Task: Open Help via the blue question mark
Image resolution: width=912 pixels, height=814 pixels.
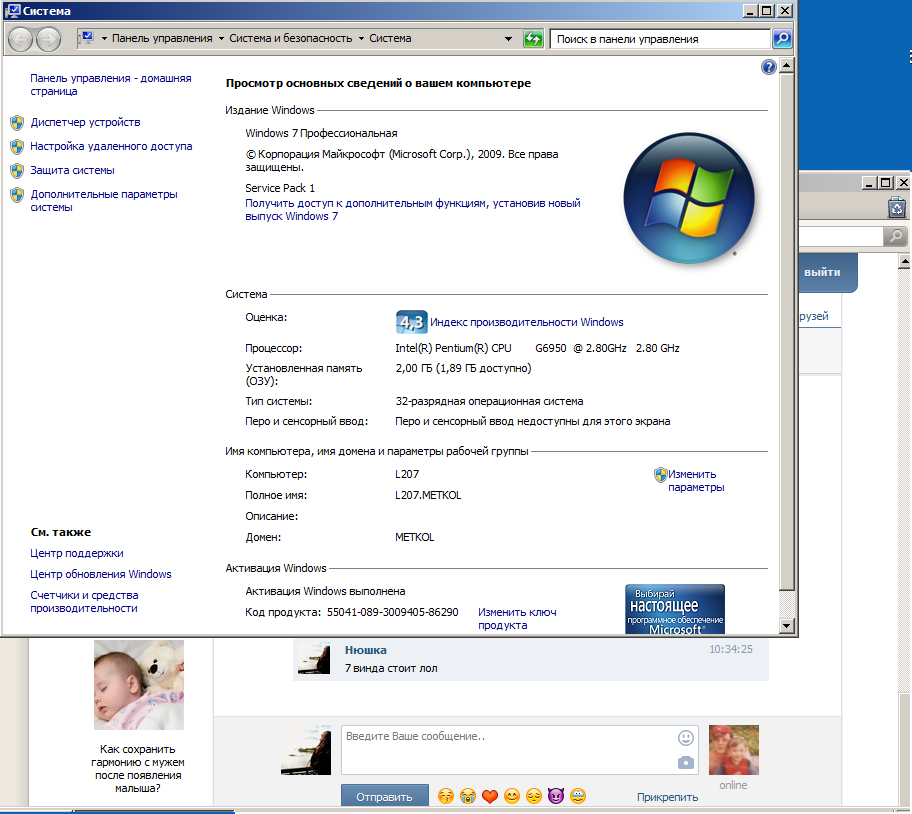Action: tap(768, 67)
